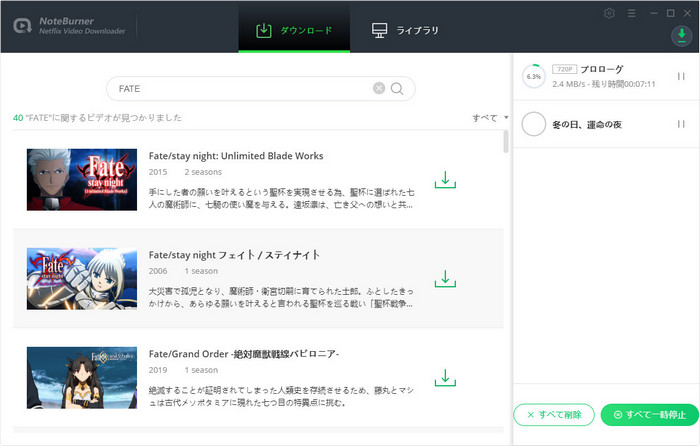Image resolution: width=700 pixels, height=446 pixels.
Task: Switch to the ライブラリ tab
Action: [x=405, y=30]
